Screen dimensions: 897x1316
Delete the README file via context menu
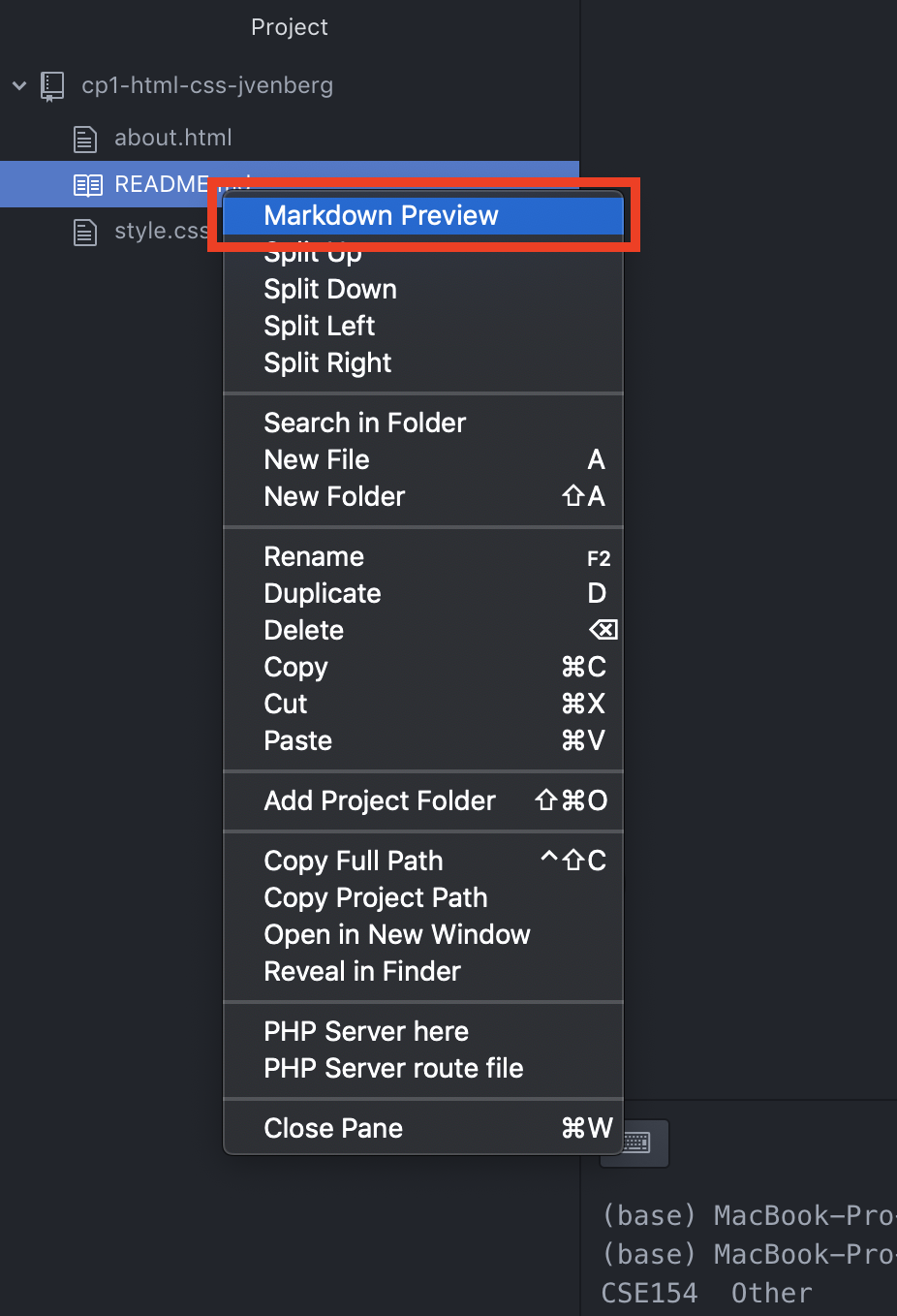point(303,630)
